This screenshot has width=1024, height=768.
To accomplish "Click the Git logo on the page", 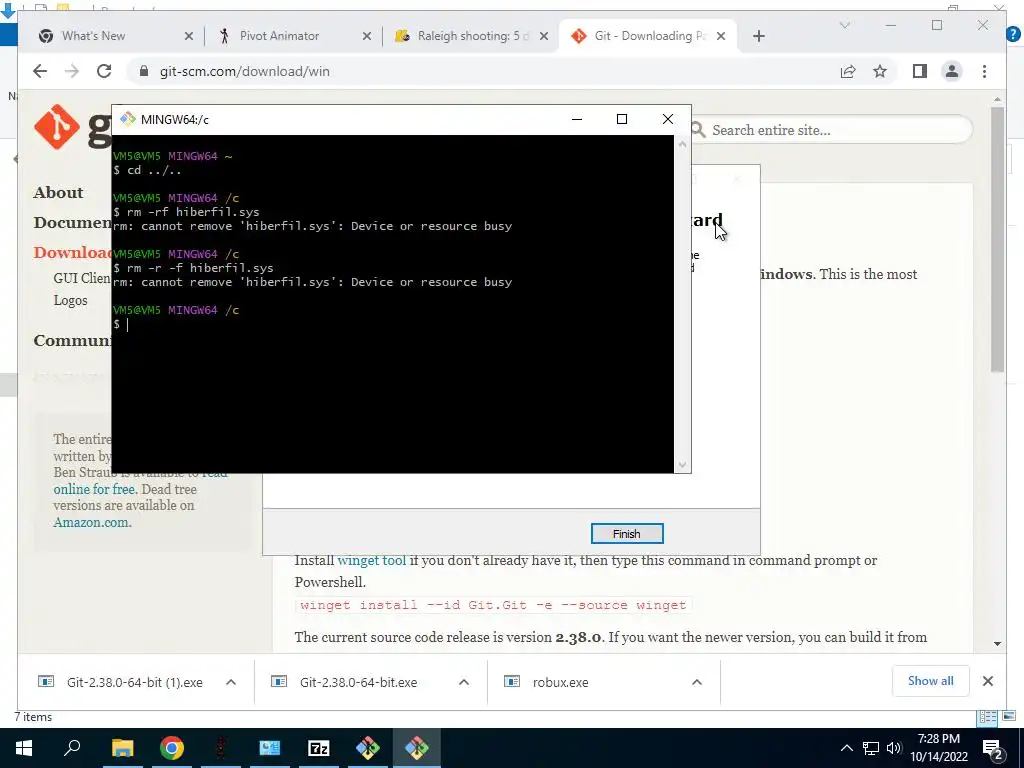I will pos(57,126).
